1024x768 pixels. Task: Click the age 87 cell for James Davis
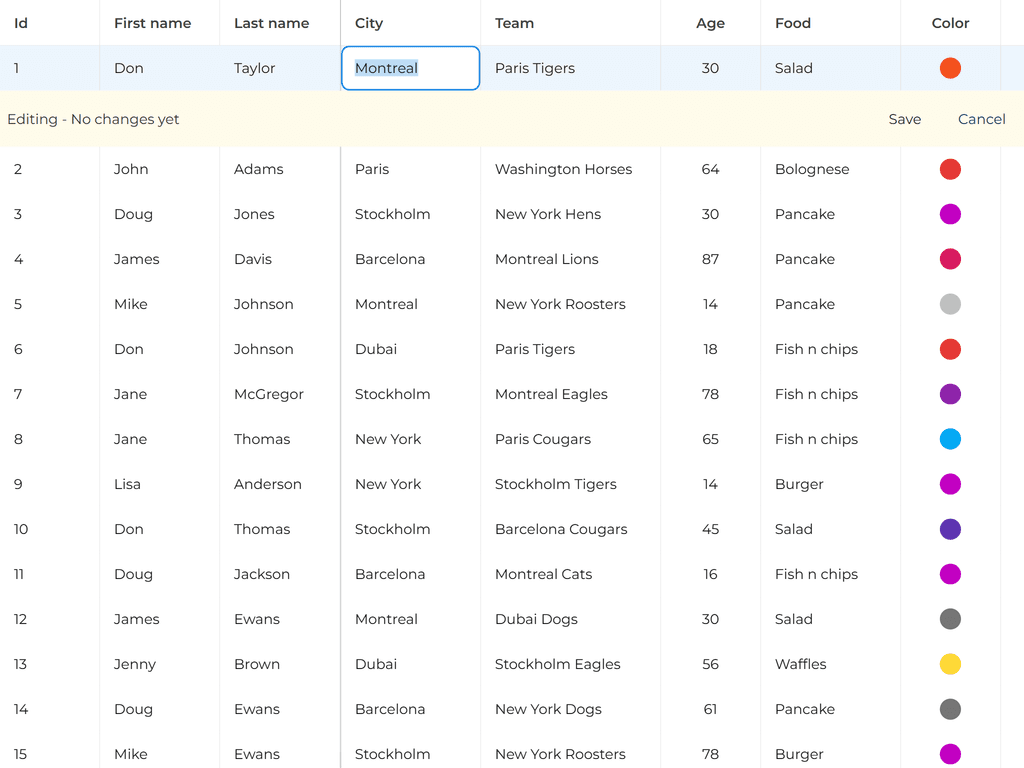(710, 259)
